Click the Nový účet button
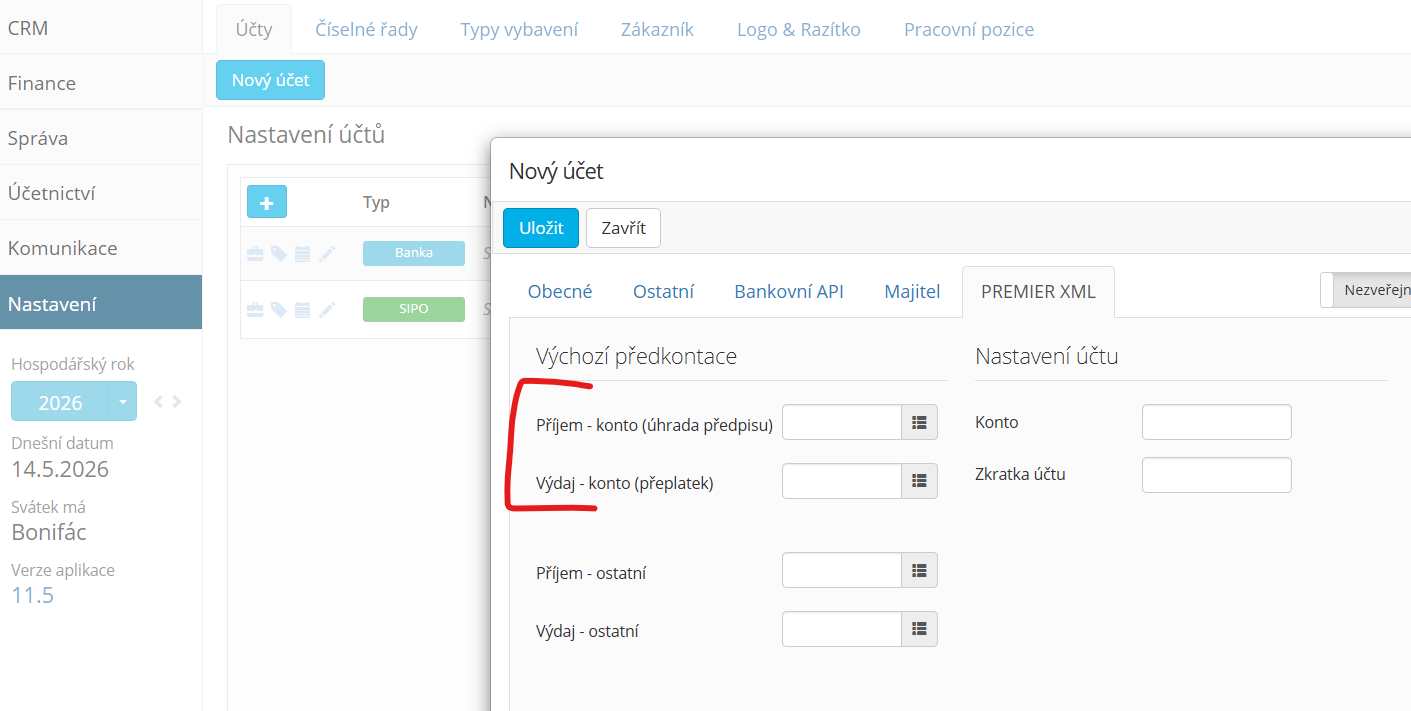Screen dimensions: 1411x711 270,80
